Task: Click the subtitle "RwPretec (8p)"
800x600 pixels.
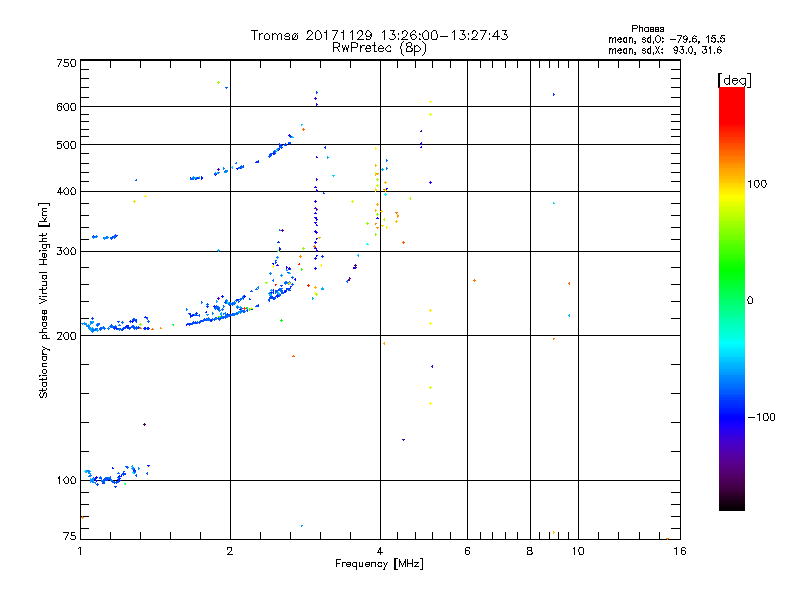Action: [379, 48]
